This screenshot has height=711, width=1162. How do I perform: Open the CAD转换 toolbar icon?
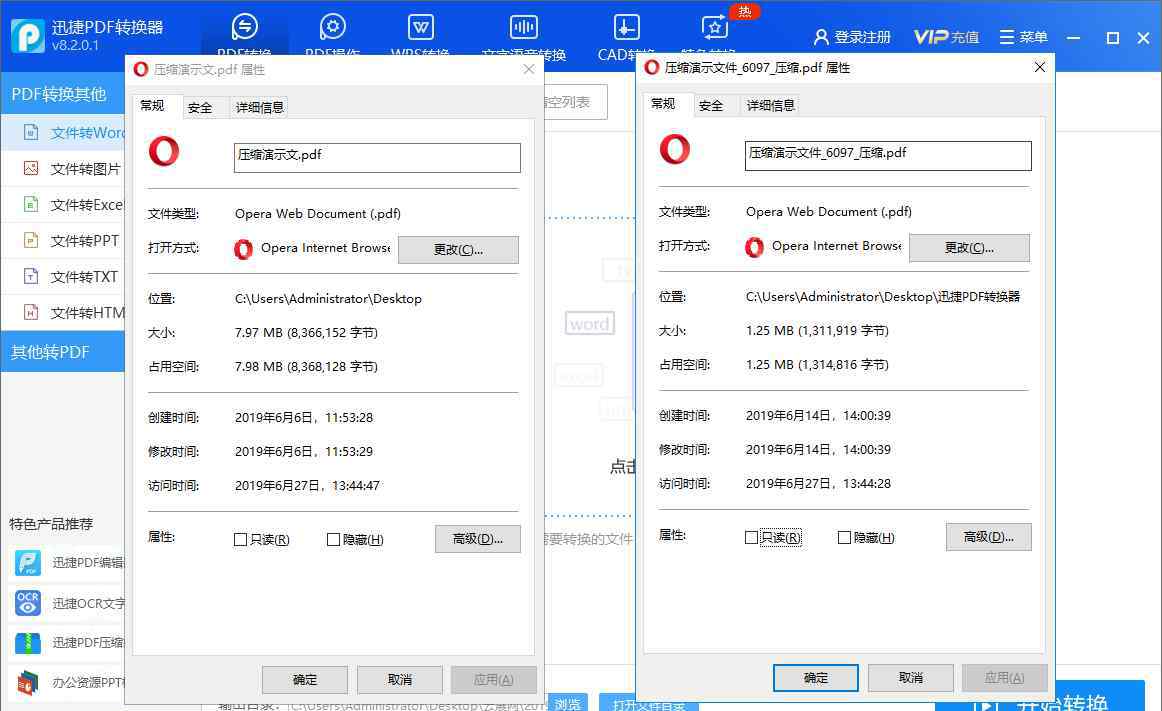click(626, 28)
